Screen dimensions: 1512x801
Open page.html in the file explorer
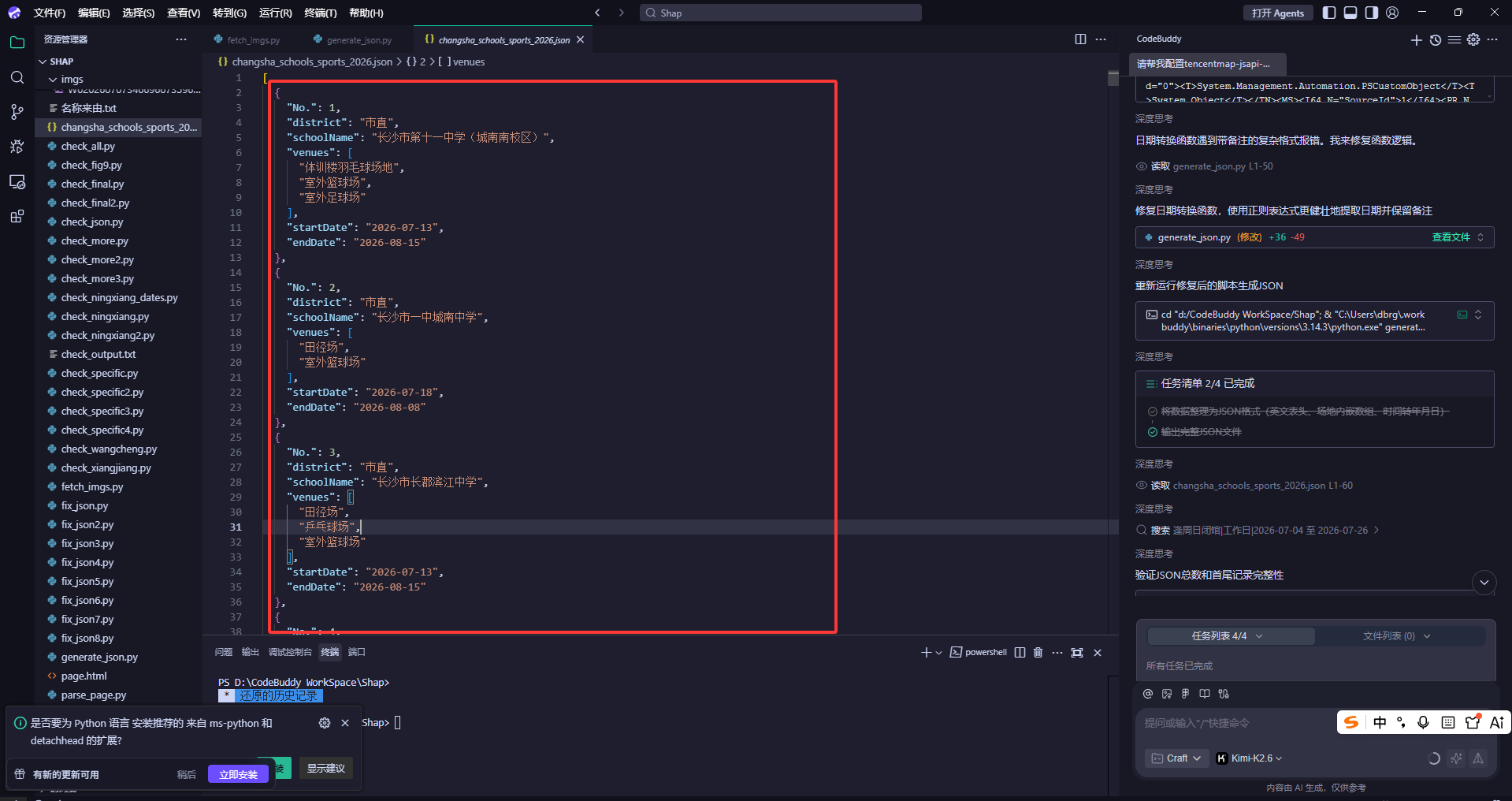(119, 676)
